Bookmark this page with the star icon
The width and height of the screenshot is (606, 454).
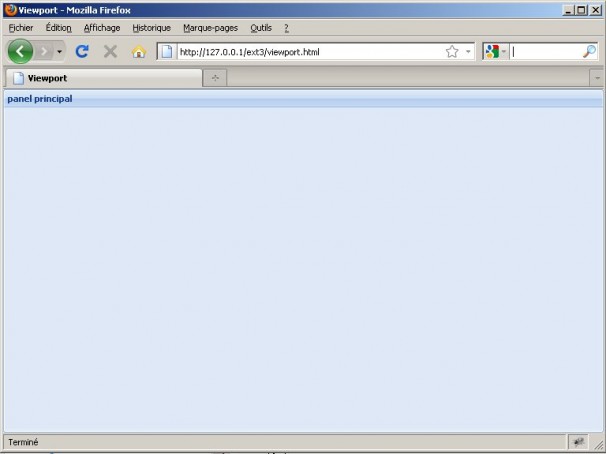pos(452,51)
